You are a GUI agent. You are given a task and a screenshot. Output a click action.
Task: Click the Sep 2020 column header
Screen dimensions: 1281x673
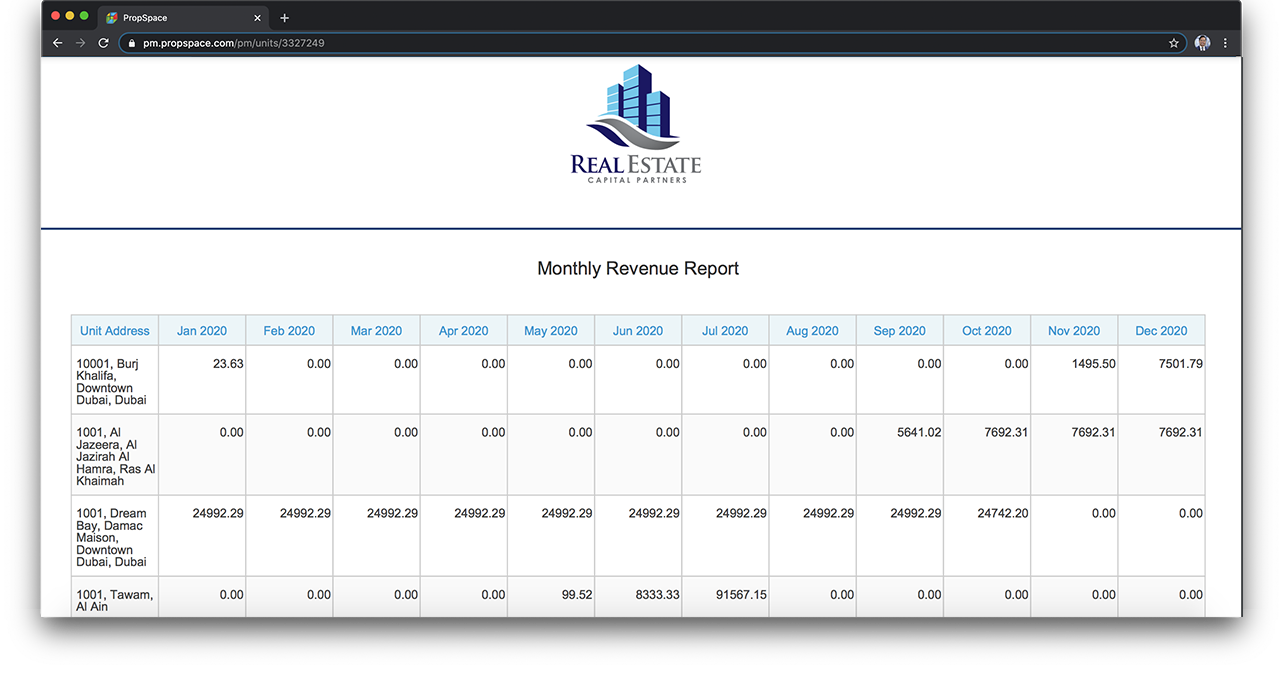coord(900,331)
